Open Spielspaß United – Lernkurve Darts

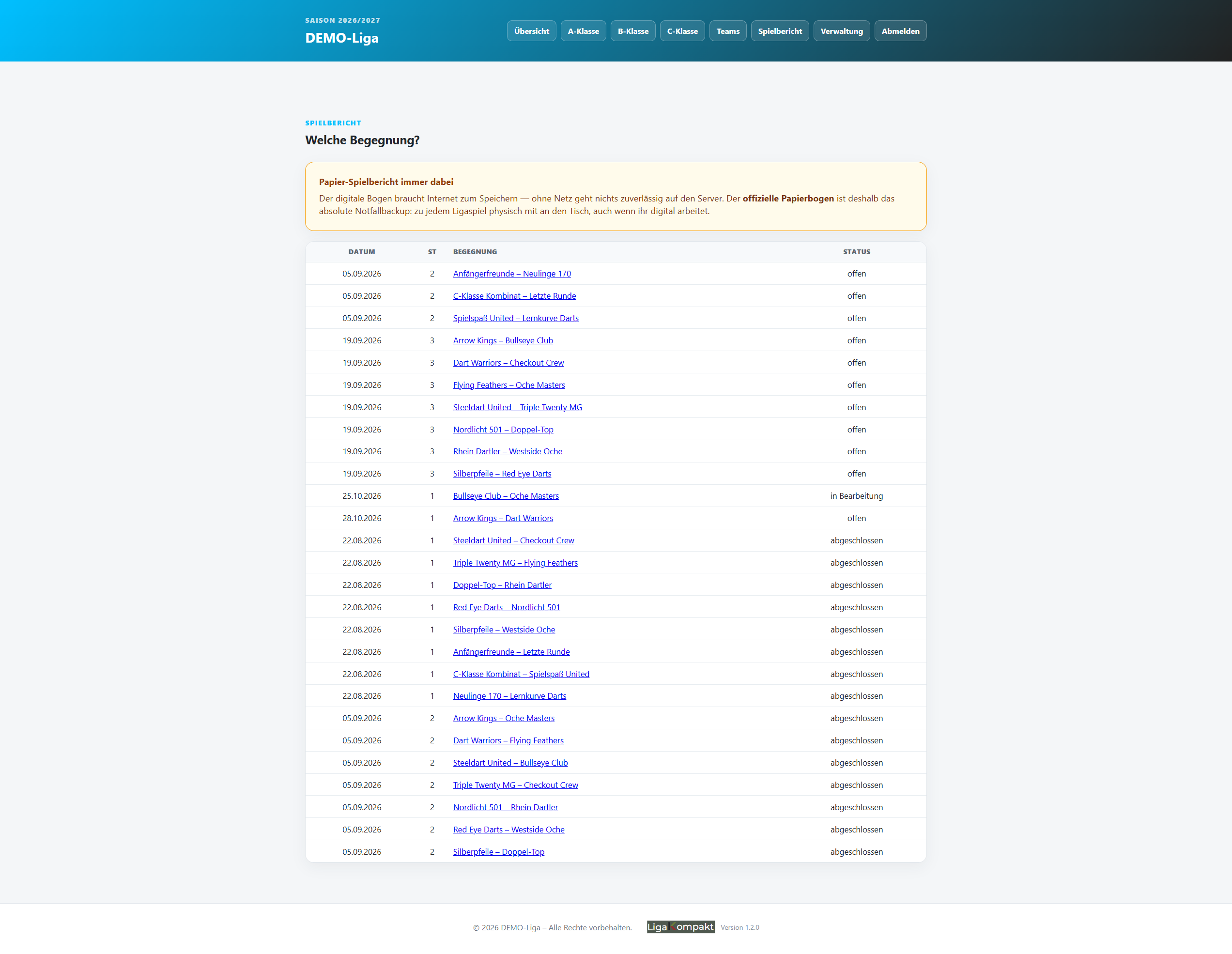click(516, 318)
